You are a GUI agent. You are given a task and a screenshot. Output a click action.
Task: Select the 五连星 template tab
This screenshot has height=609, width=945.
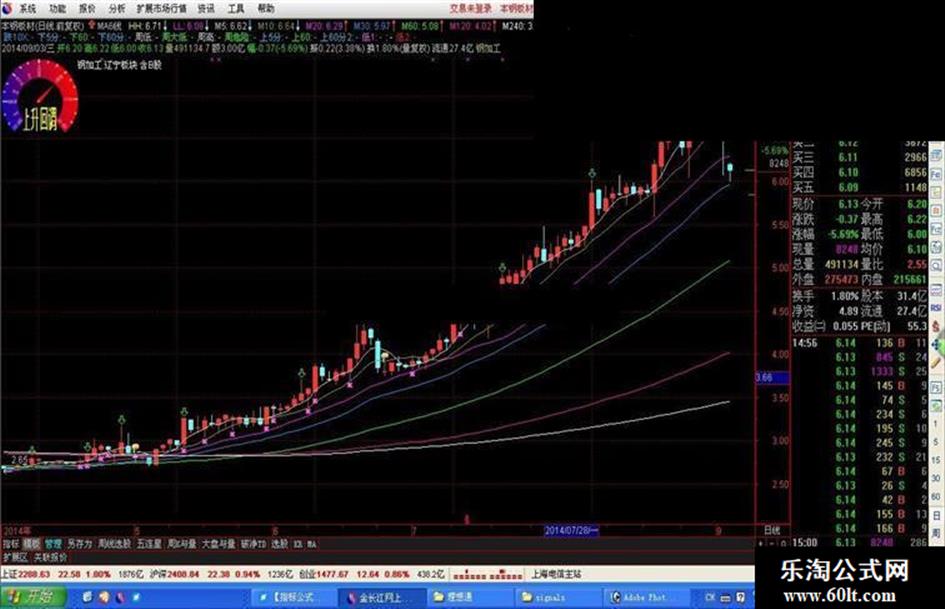click(x=149, y=544)
